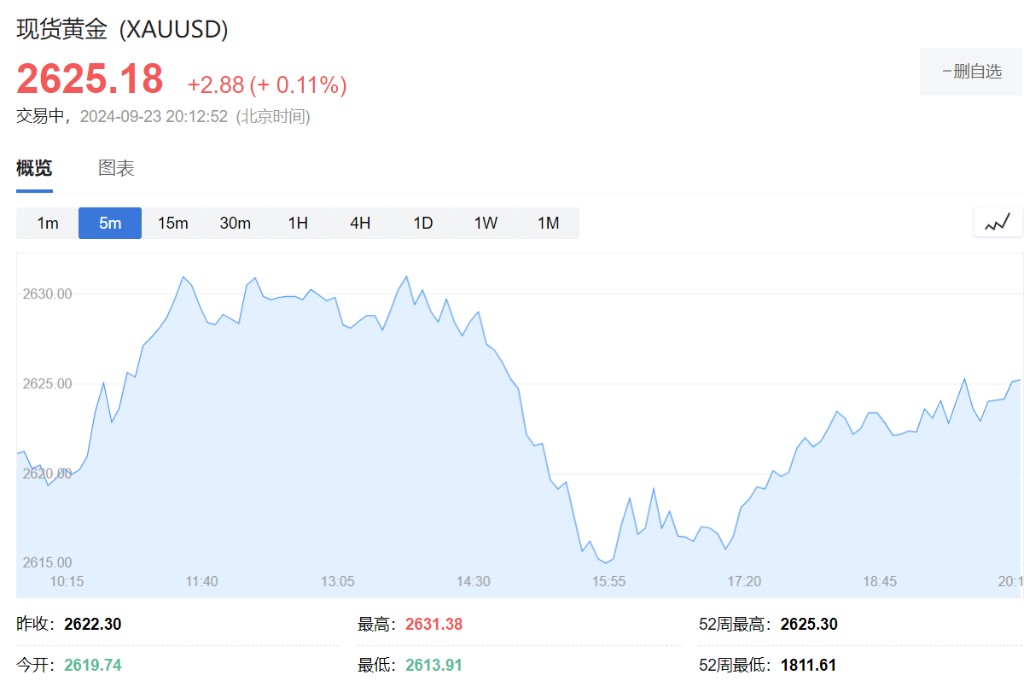Choose the 1H interval
1024x682 pixels.
(x=298, y=223)
